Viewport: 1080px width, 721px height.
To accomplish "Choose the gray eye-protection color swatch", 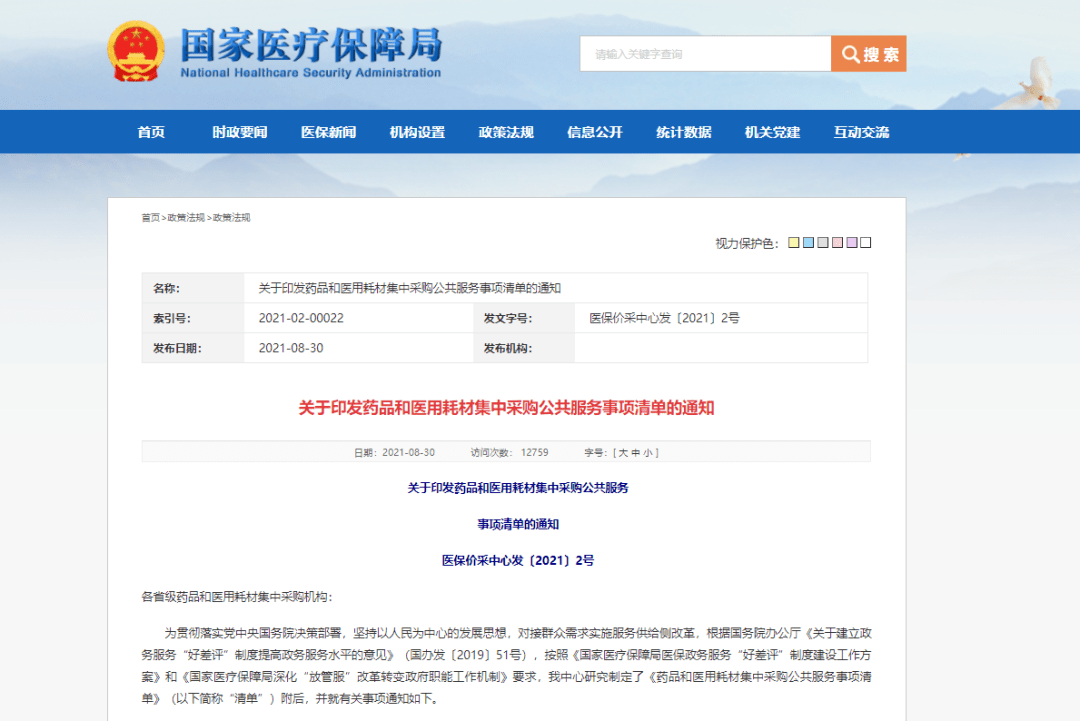I will [x=822, y=242].
